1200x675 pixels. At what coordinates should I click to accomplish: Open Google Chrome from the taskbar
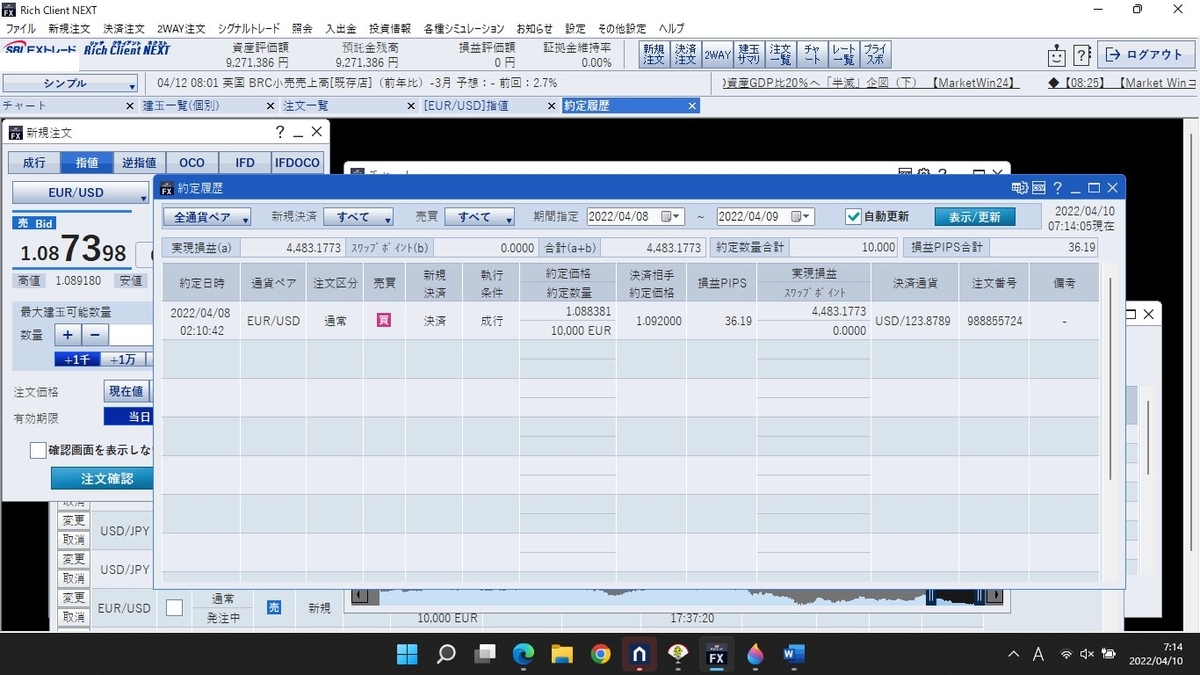[600, 654]
